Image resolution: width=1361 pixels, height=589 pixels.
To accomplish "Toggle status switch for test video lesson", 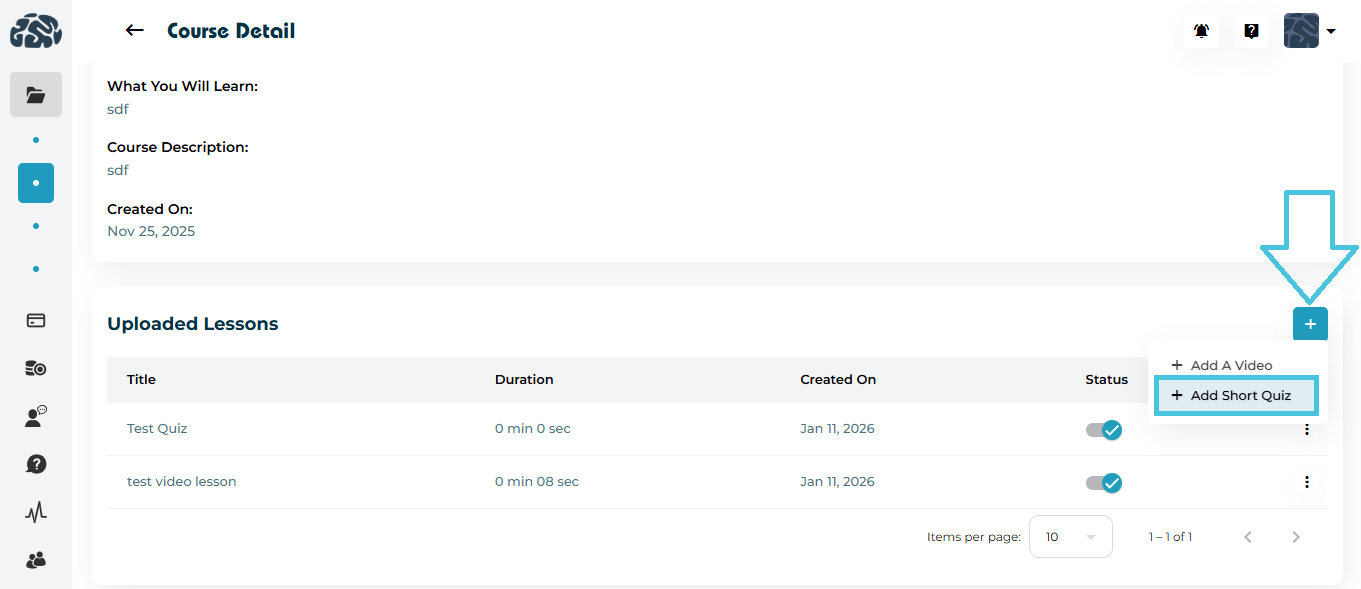I will (x=1104, y=483).
